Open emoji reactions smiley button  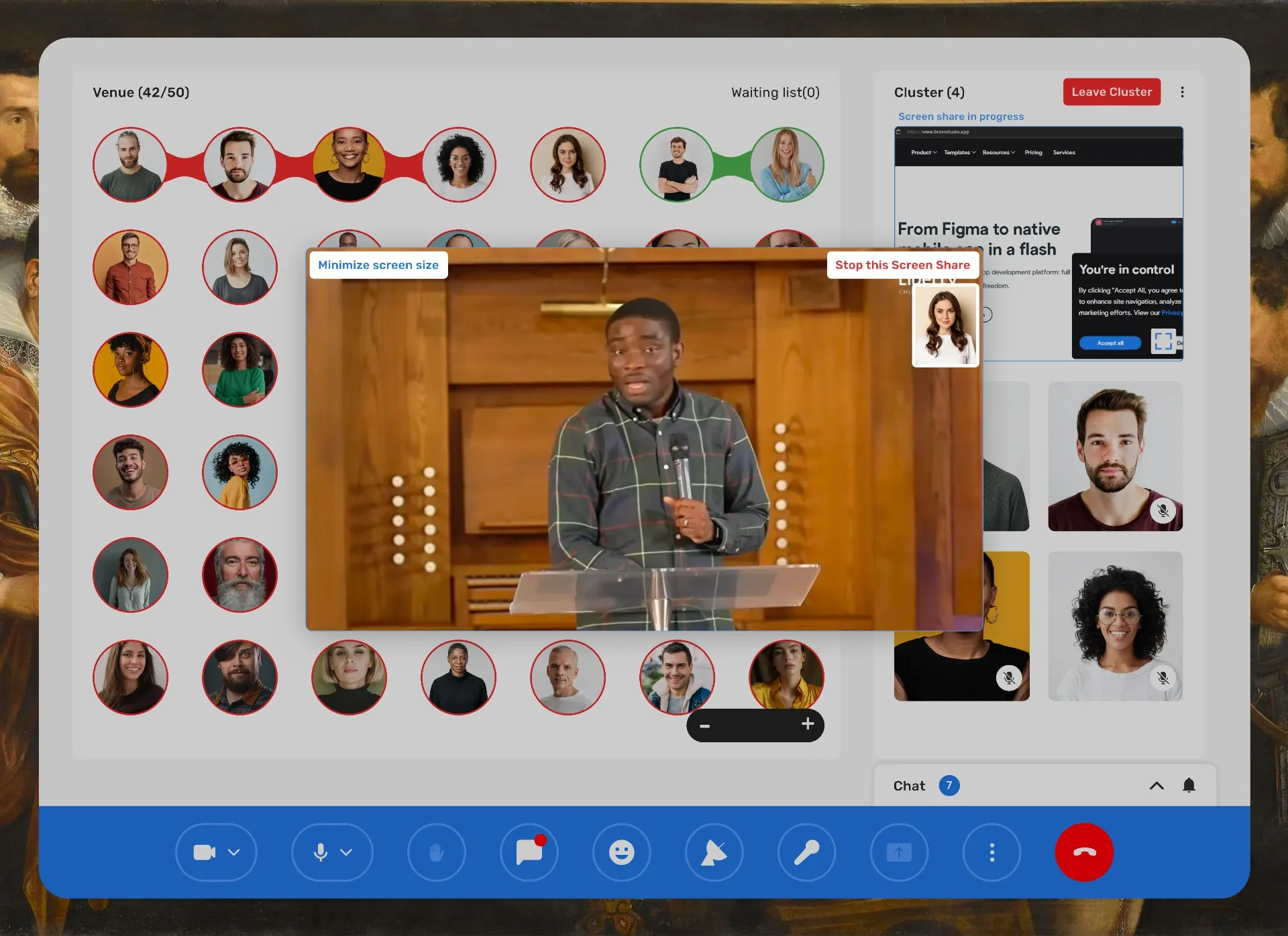pos(621,852)
